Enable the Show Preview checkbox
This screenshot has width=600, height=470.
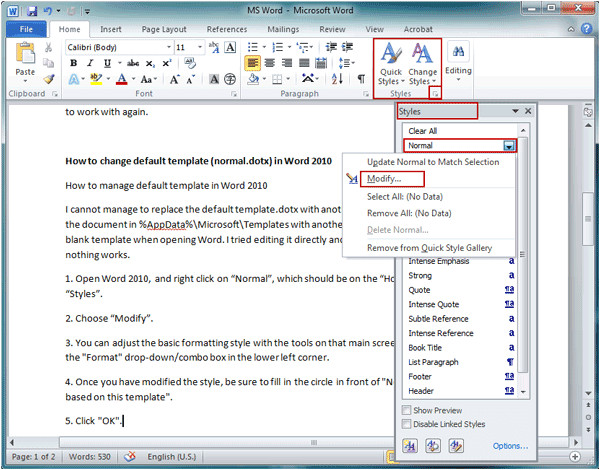point(405,409)
